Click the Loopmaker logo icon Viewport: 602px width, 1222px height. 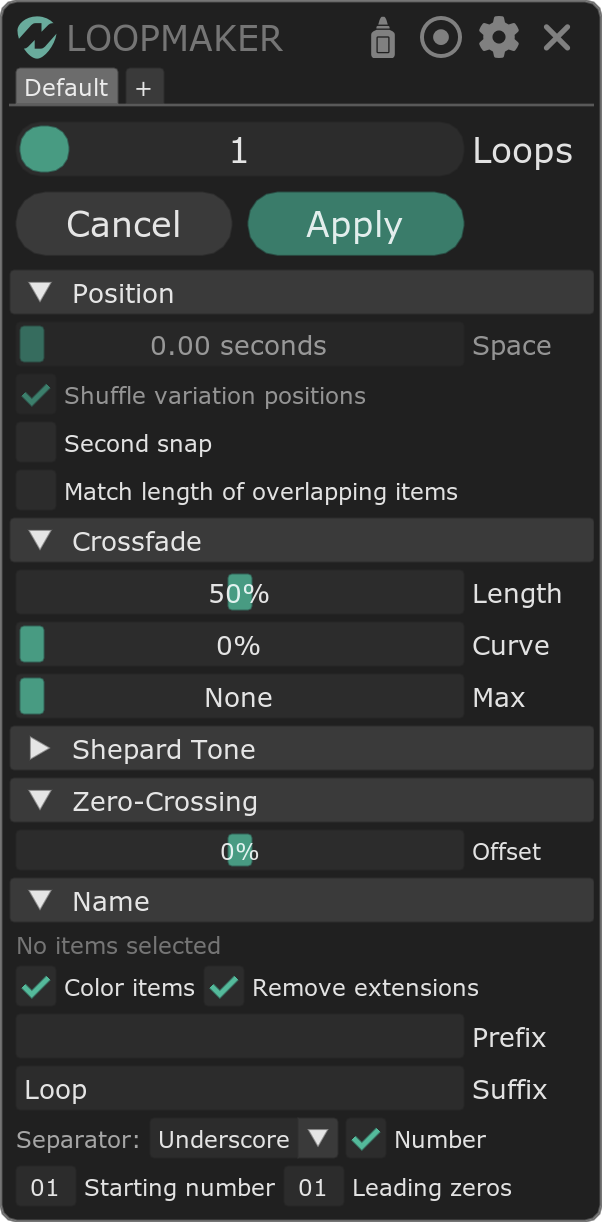37,38
